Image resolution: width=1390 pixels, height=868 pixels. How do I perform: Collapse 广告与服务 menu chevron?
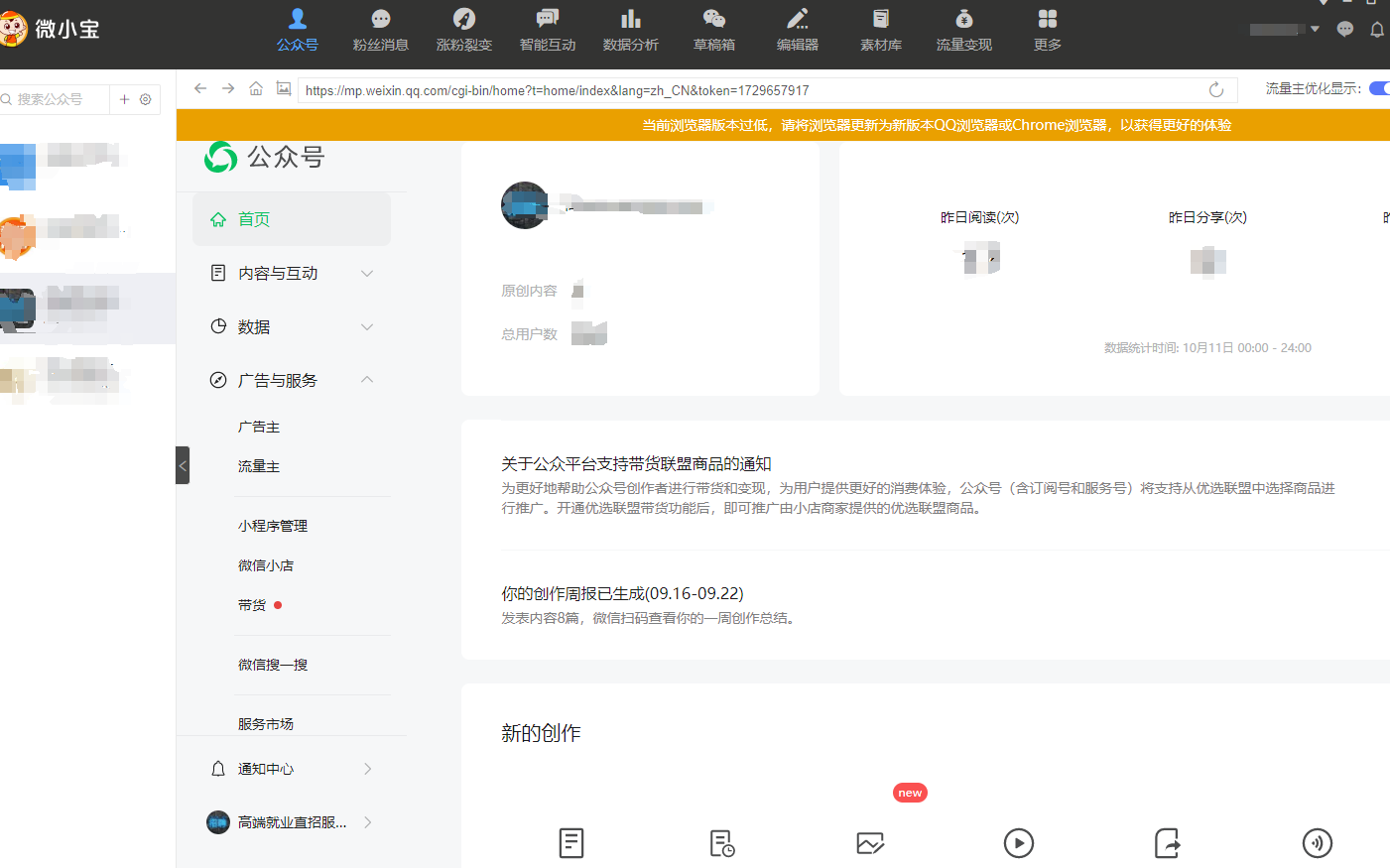(x=367, y=380)
